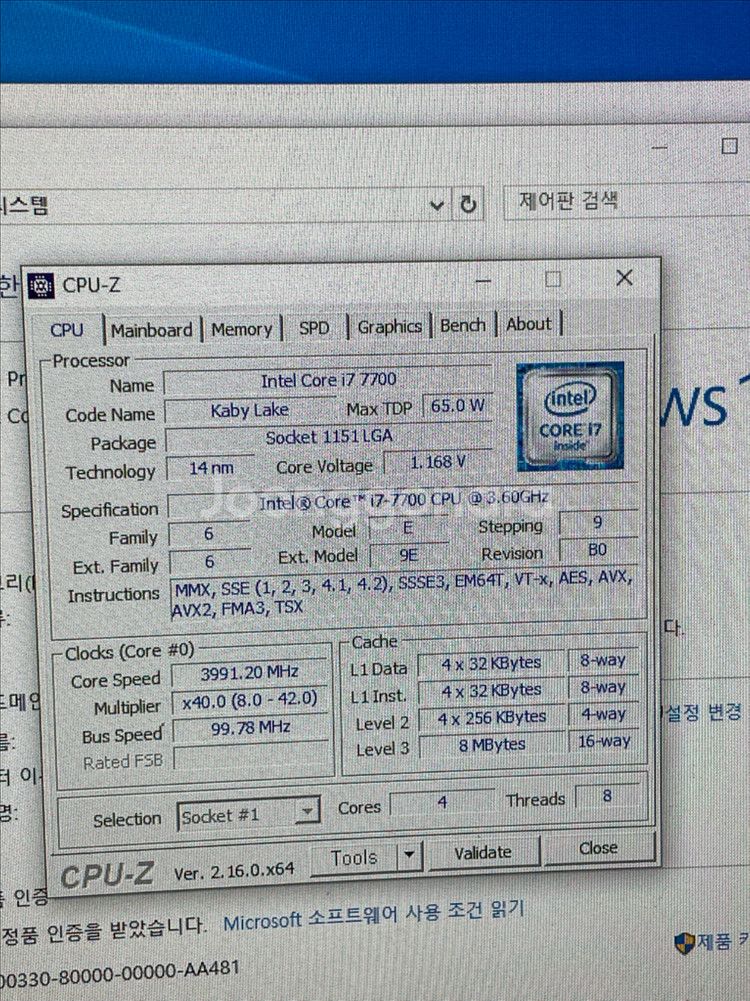Click the Validate button
750x1001 pixels.
(x=483, y=852)
